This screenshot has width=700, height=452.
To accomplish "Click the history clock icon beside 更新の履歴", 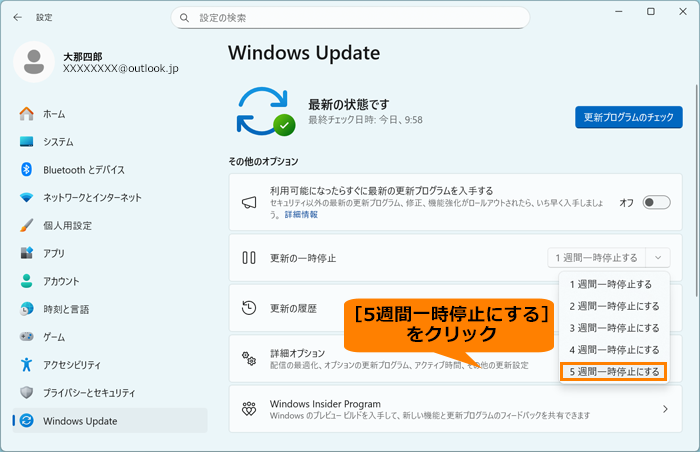I will click(x=249, y=308).
